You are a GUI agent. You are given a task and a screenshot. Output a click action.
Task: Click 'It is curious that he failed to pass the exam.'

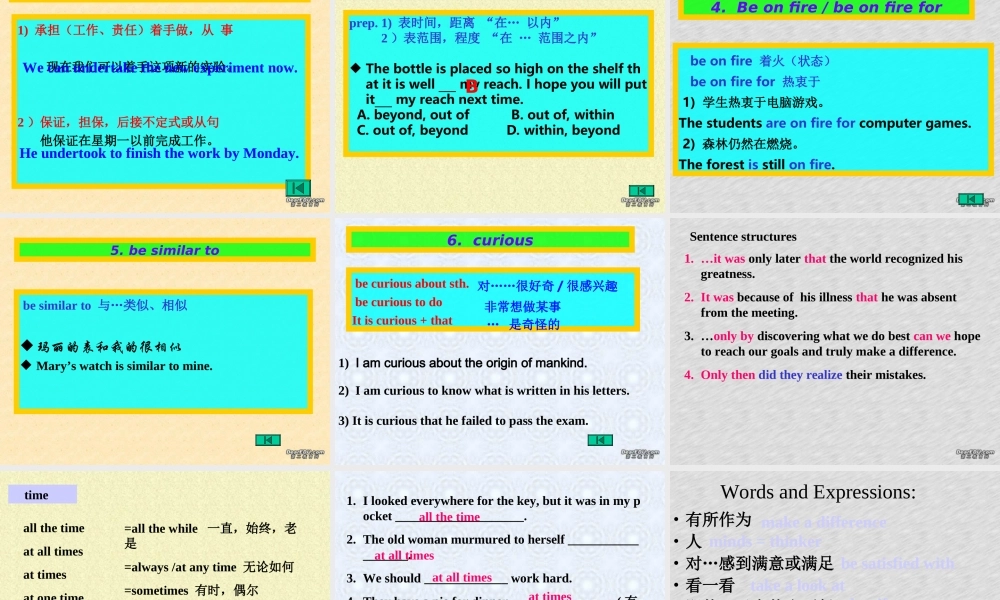464,421
